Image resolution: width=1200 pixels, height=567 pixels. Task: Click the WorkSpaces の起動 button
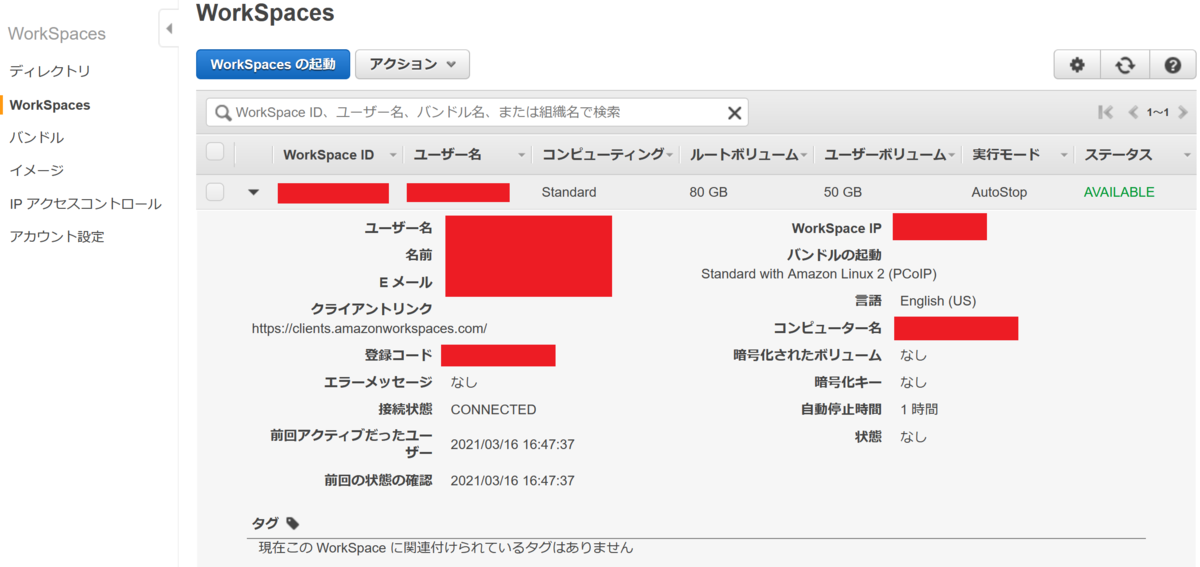pos(273,64)
